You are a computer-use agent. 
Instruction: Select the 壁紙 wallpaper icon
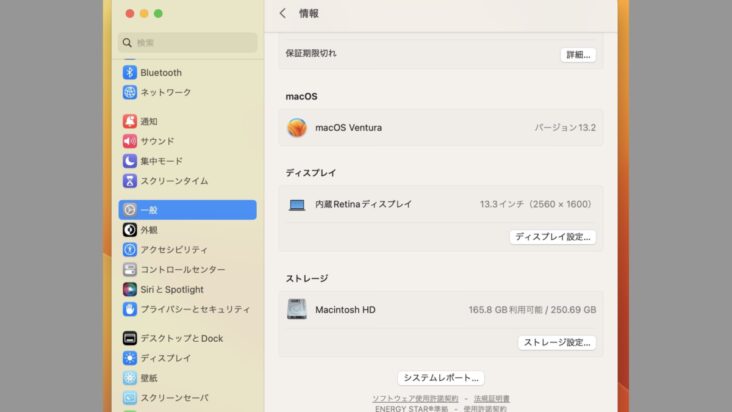tap(130, 378)
